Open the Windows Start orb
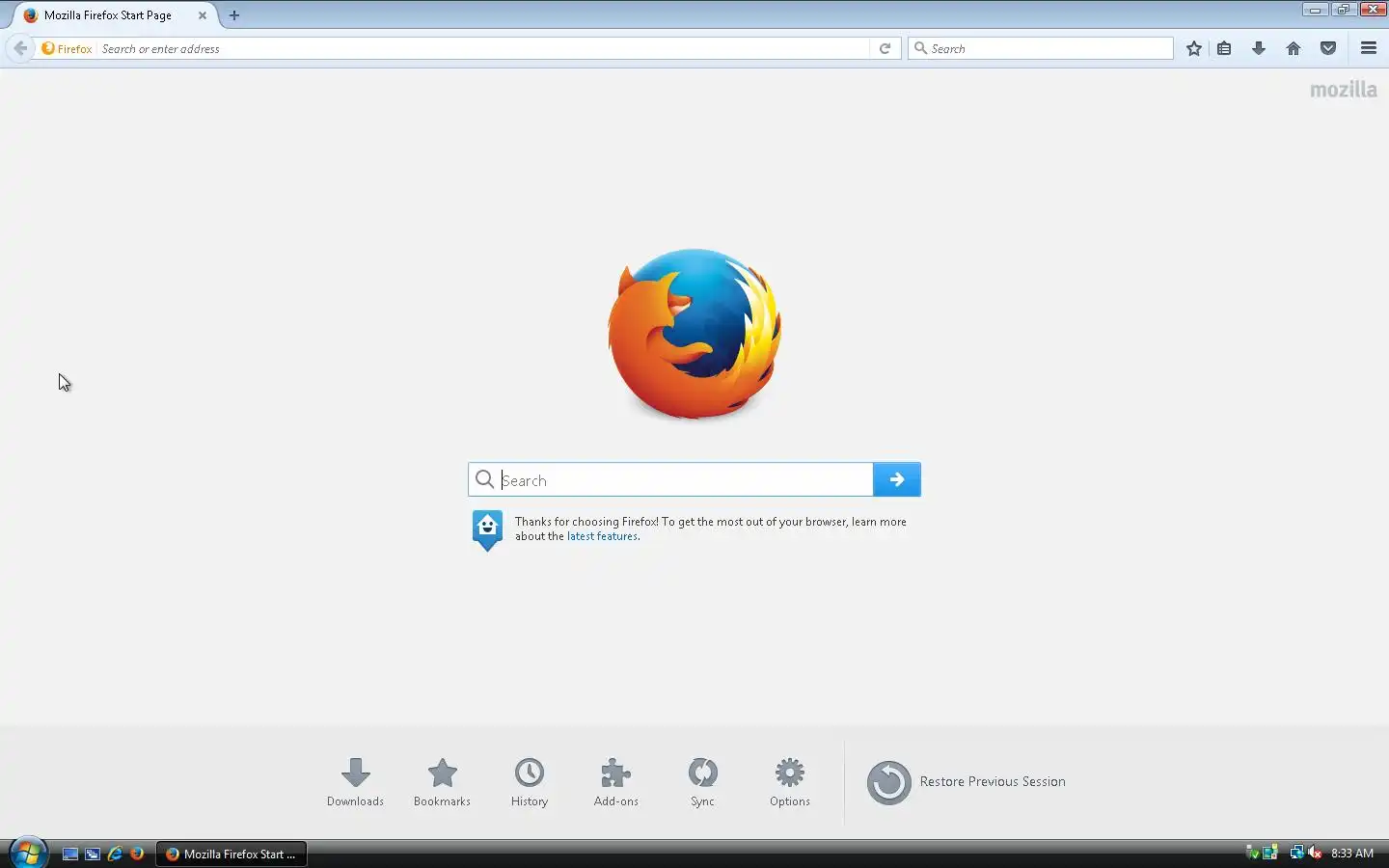The width and height of the screenshot is (1389, 868). [28, 854]
